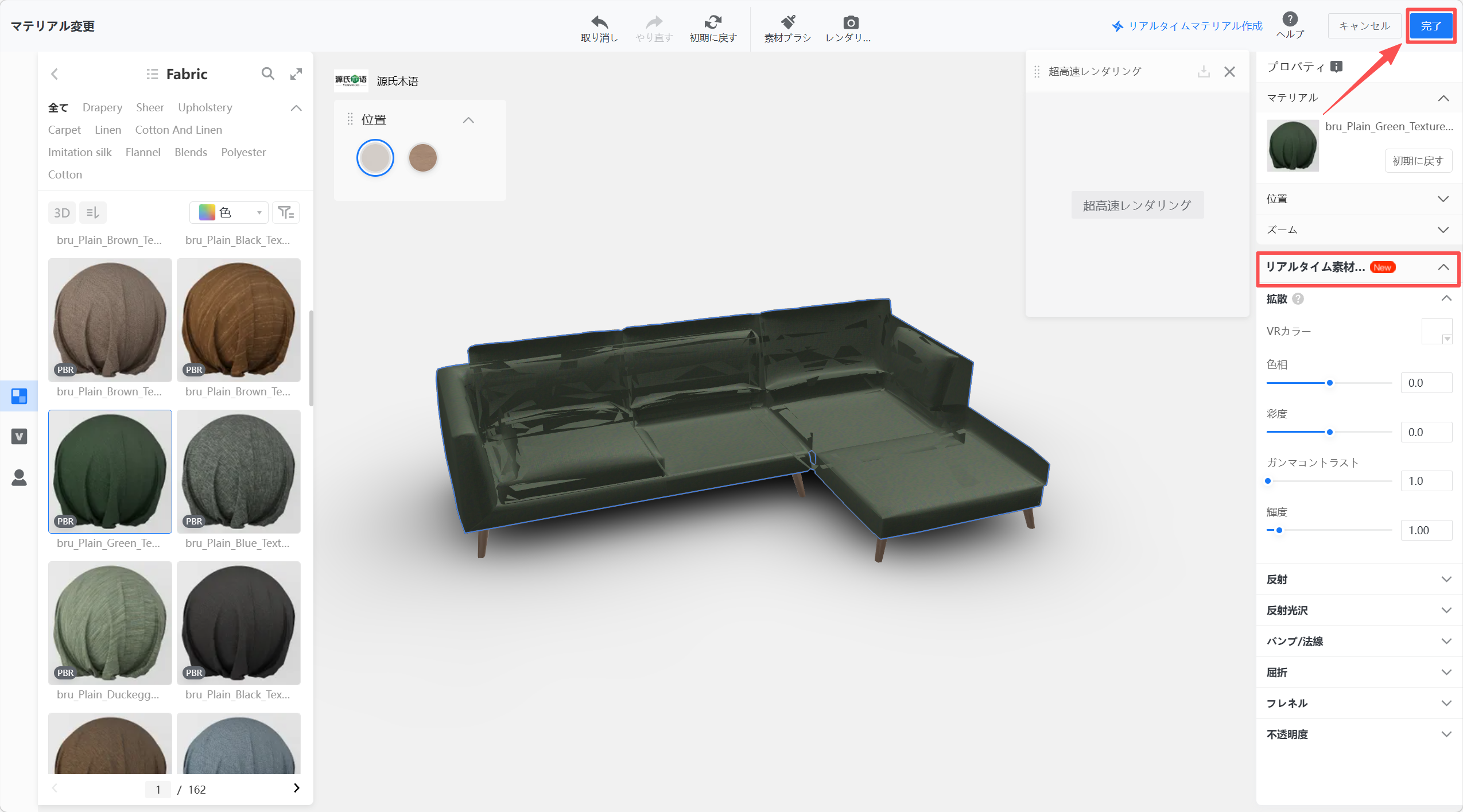The height and width of the screenshot is (812, 1463).
Task: Select the Drapery category
Action: click(x=102, y=108)
